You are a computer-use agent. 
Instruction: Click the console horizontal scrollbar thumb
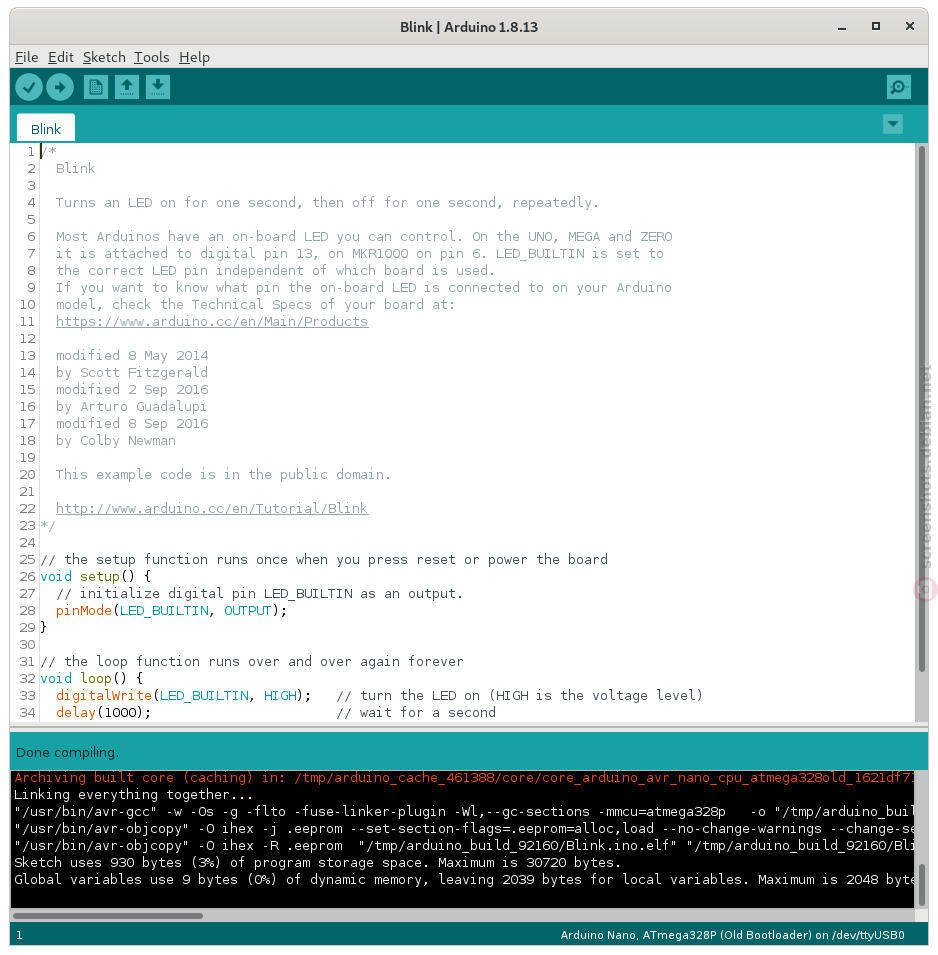click(108, 915)
